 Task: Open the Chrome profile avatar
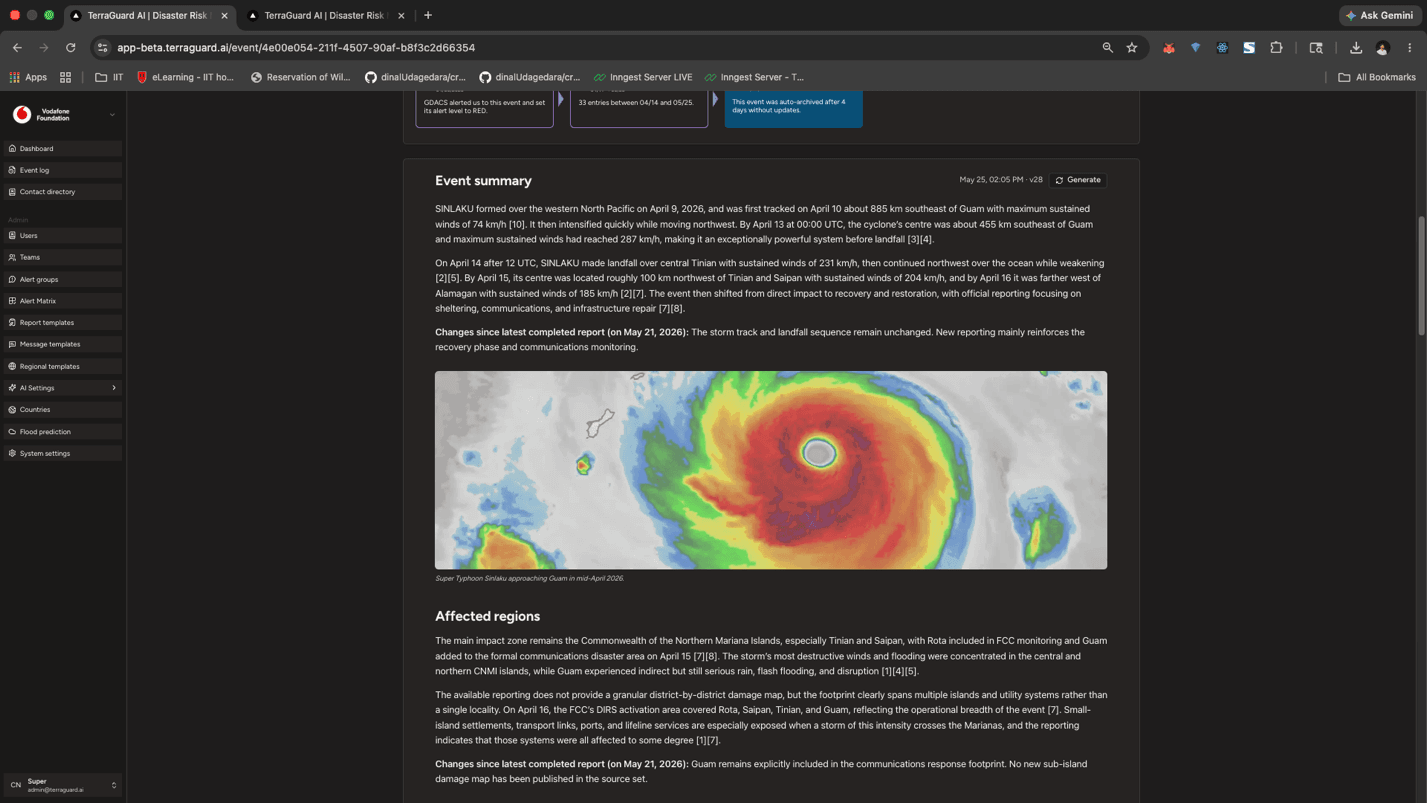[x=1383, y=48]
